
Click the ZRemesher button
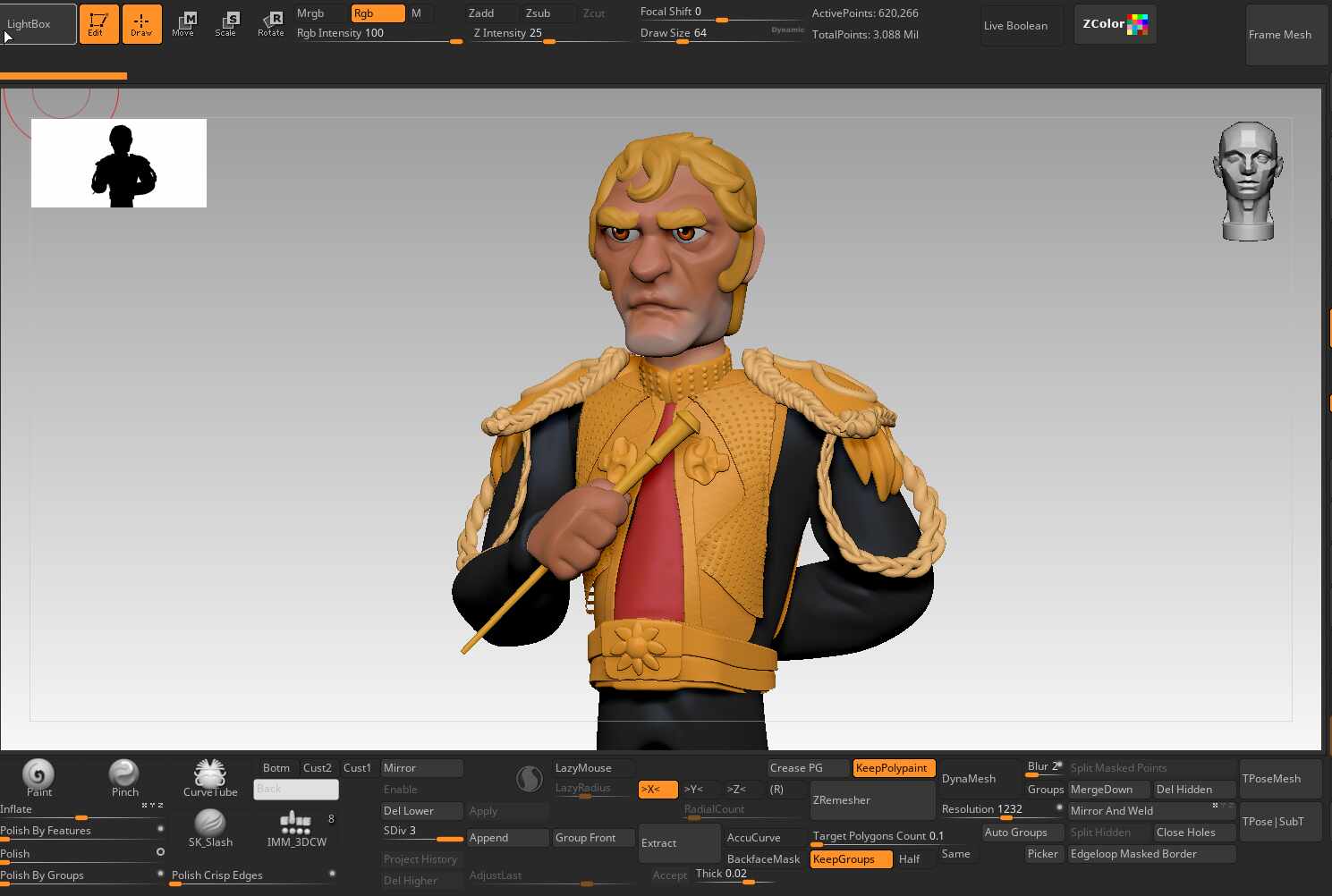[x=872, y=800]
